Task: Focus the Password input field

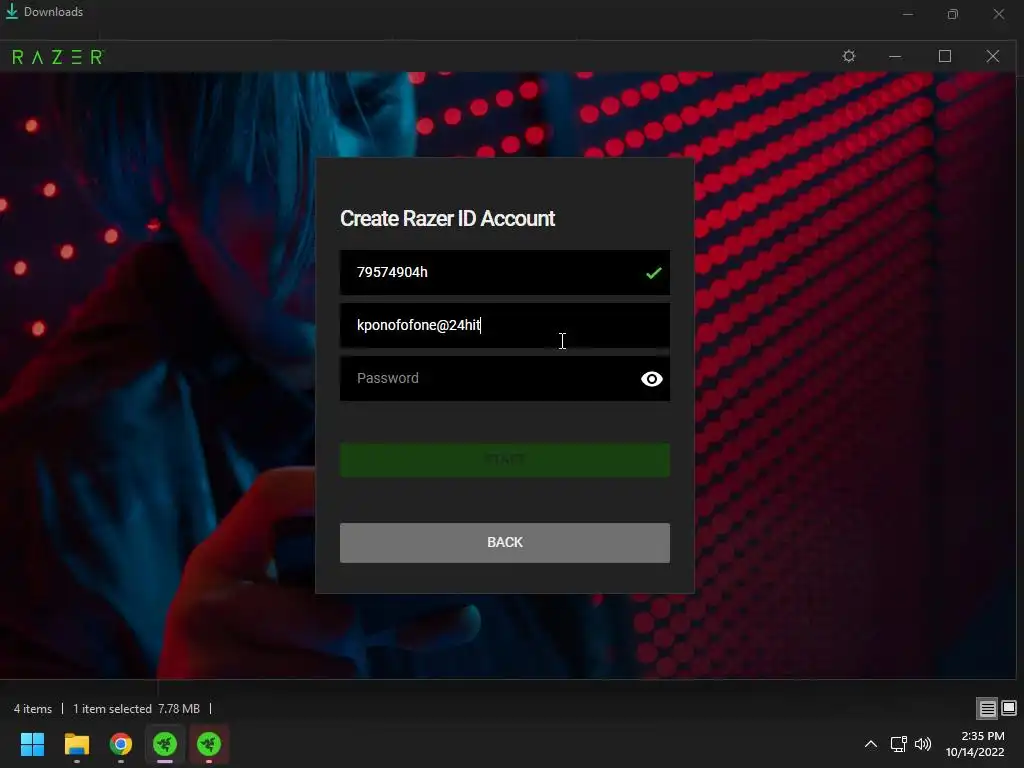Action: [x=504, y=378]
